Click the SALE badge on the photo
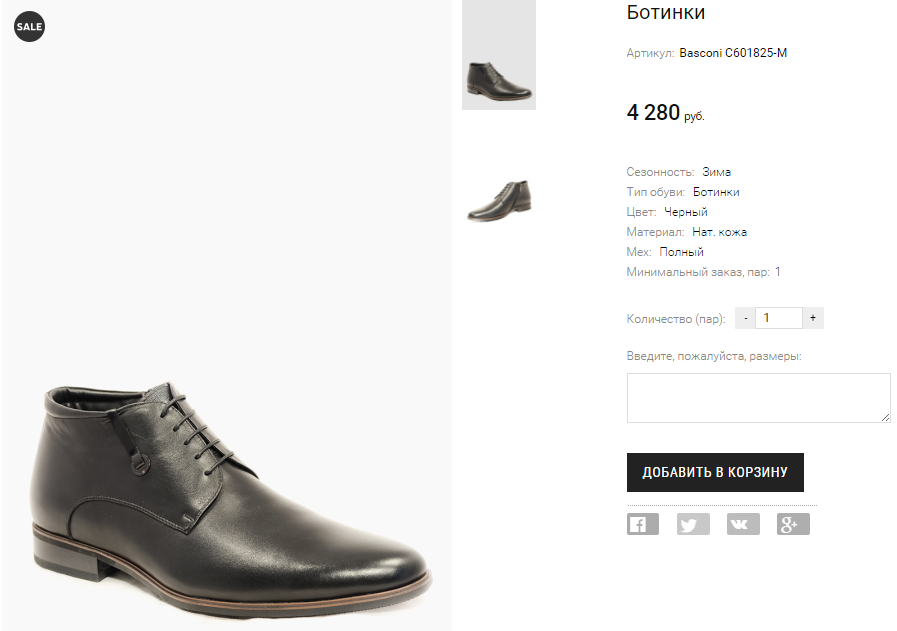Viewport: 897px width, 631px height. click(x=29, y=26)
